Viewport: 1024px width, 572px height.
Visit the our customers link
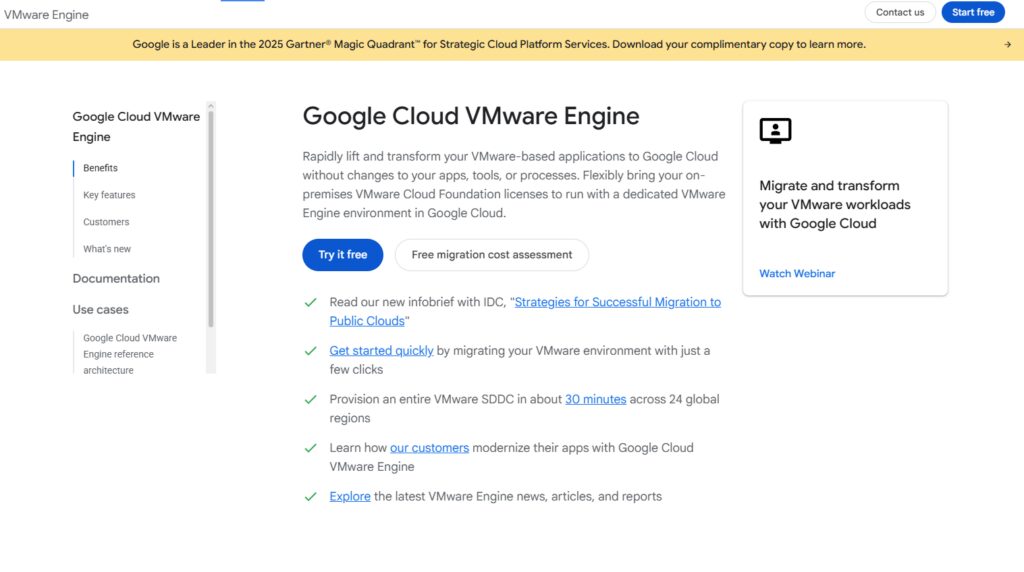tap(429, 448)
